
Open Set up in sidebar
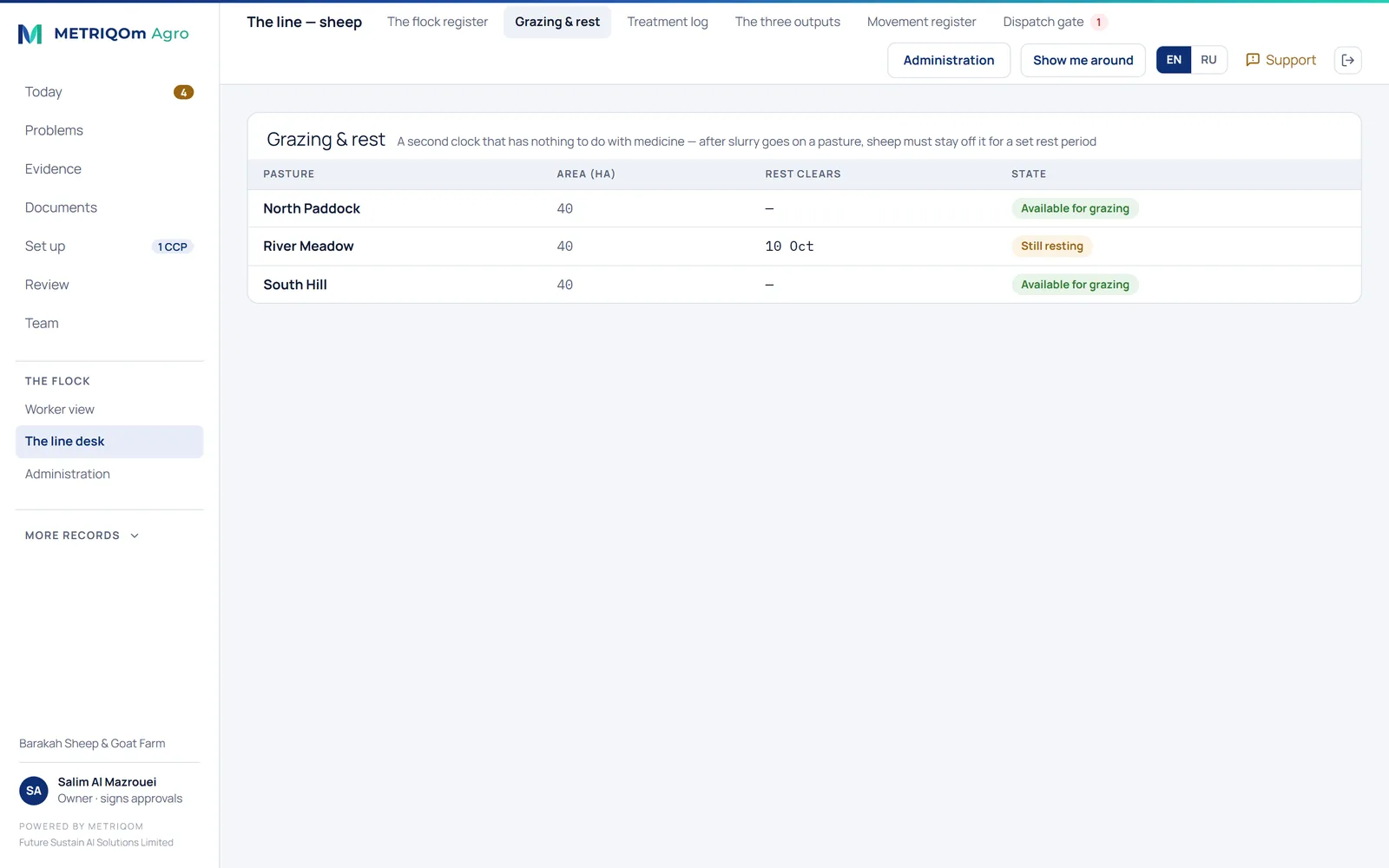[109, 247]
